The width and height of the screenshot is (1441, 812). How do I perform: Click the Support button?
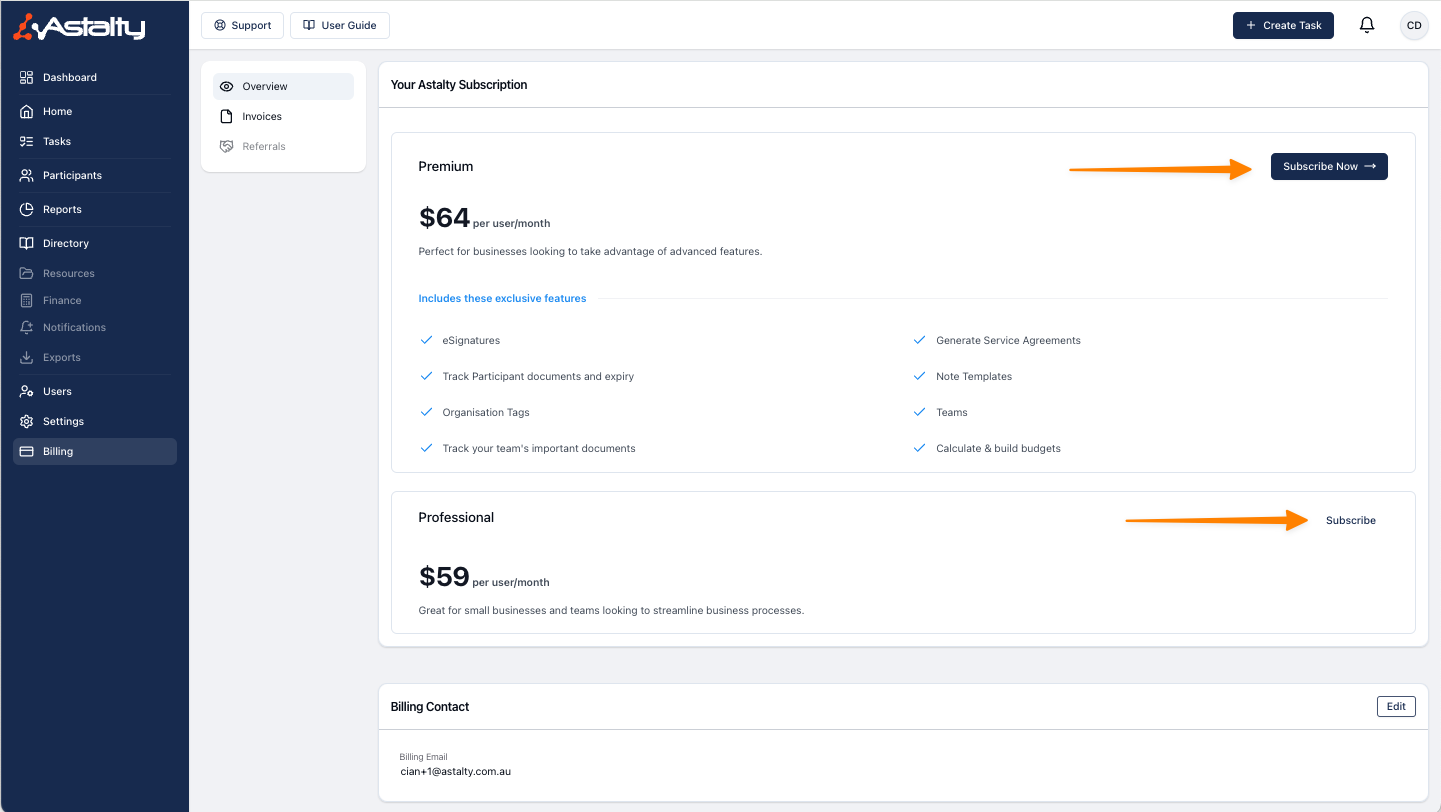[x=242, y=25]
